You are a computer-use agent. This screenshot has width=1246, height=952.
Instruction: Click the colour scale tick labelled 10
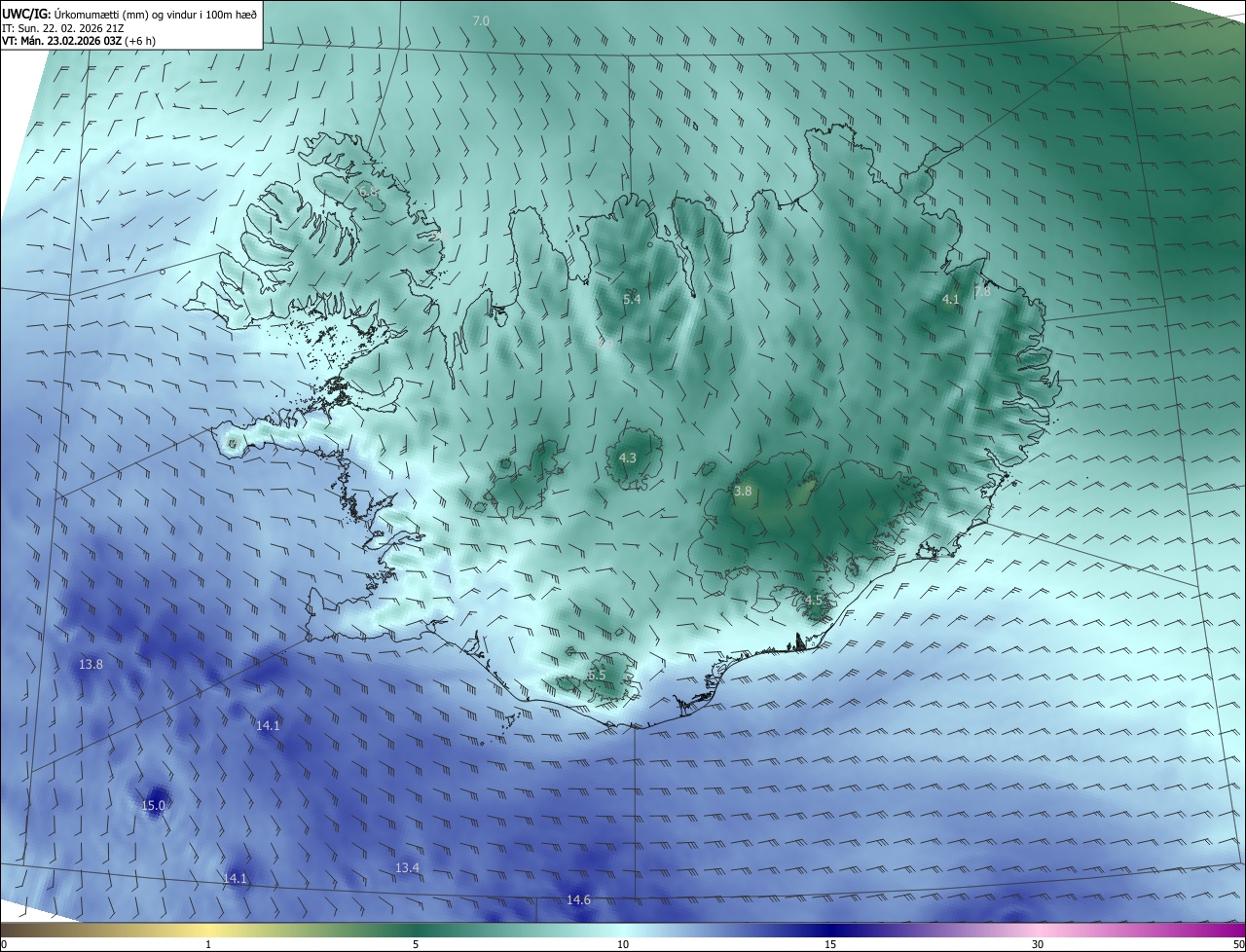click(x=623, y=944)
